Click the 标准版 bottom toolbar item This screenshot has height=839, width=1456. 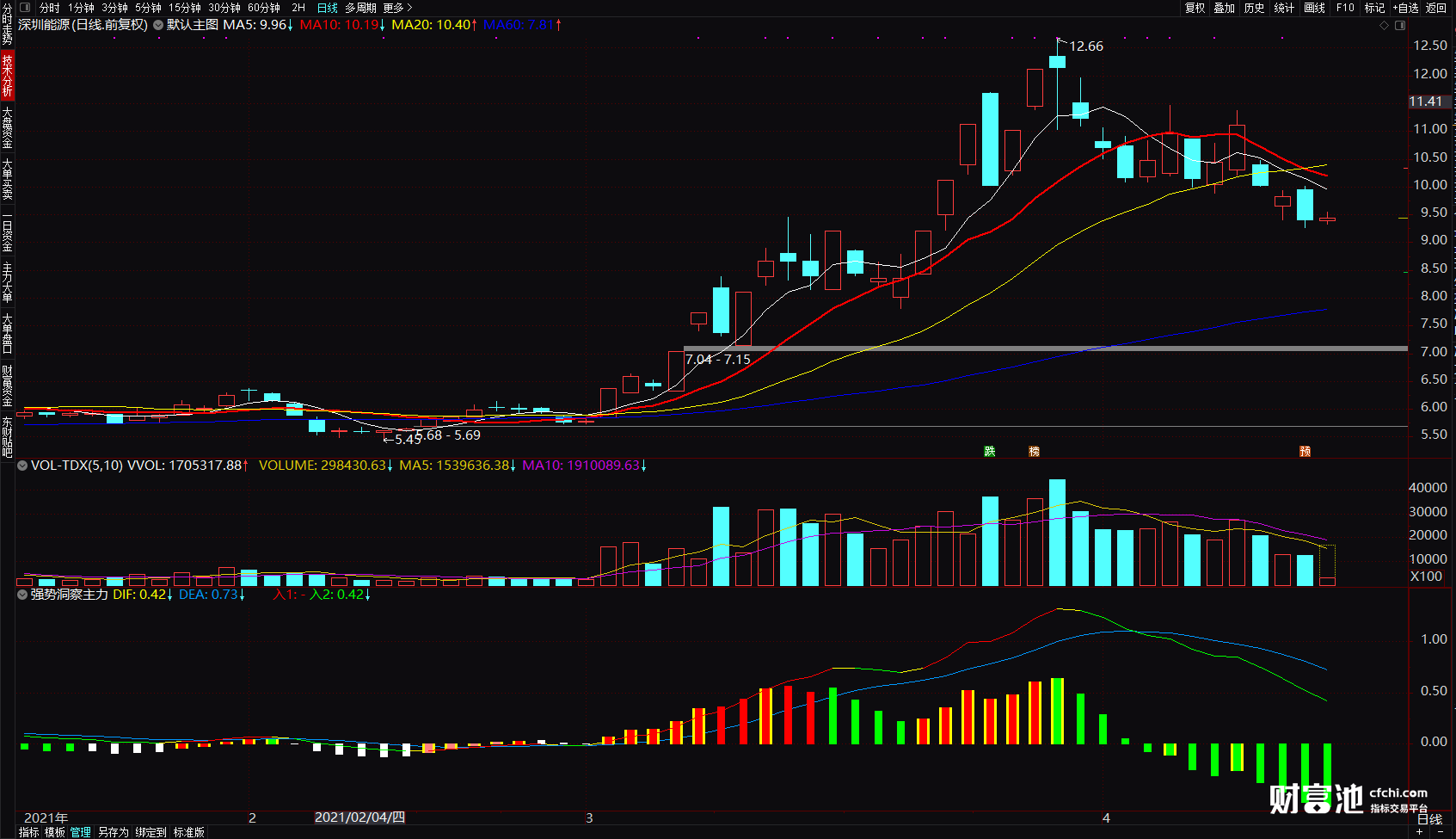pos(189,832)
